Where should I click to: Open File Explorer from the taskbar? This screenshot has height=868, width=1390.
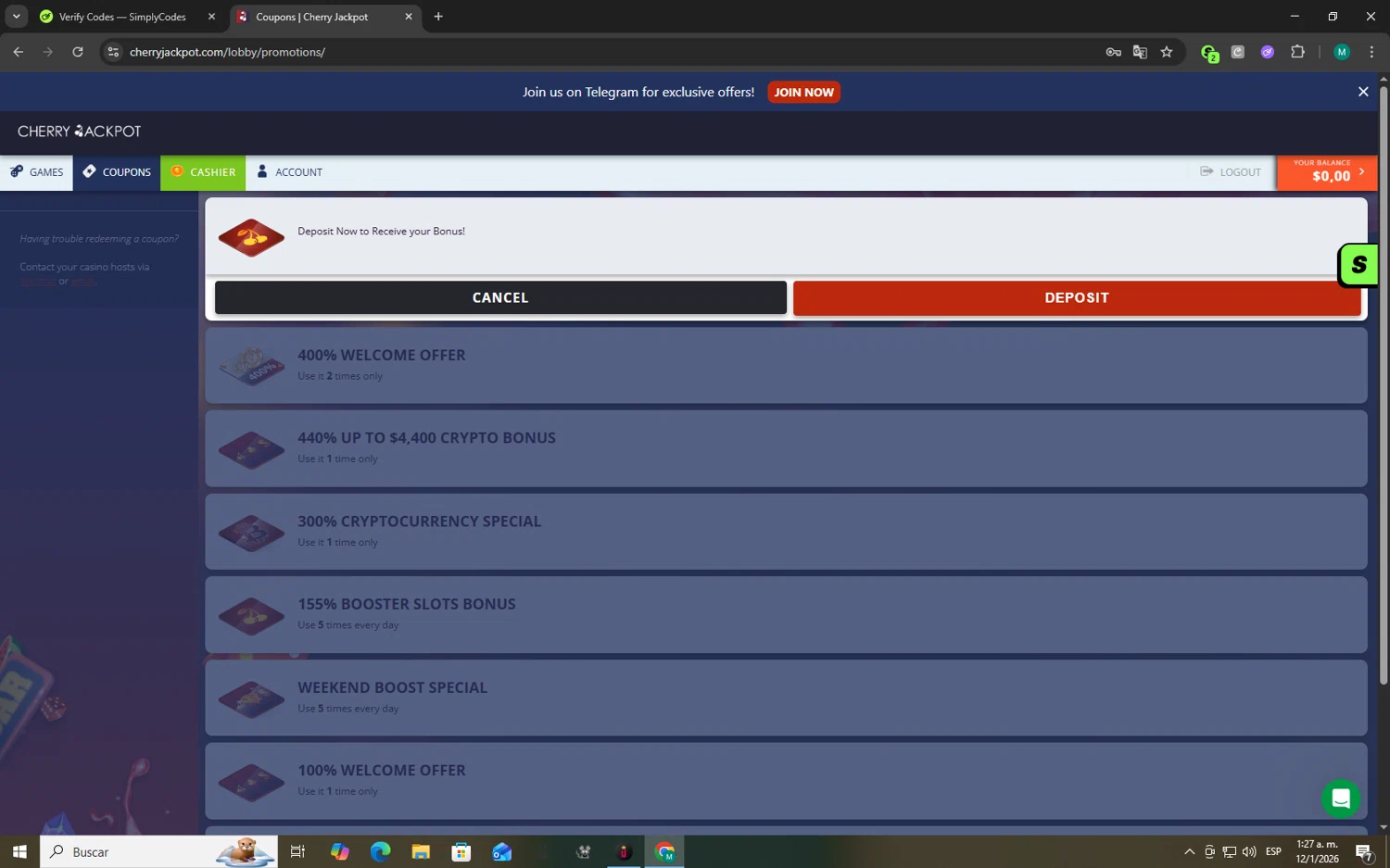coord(421,851)
